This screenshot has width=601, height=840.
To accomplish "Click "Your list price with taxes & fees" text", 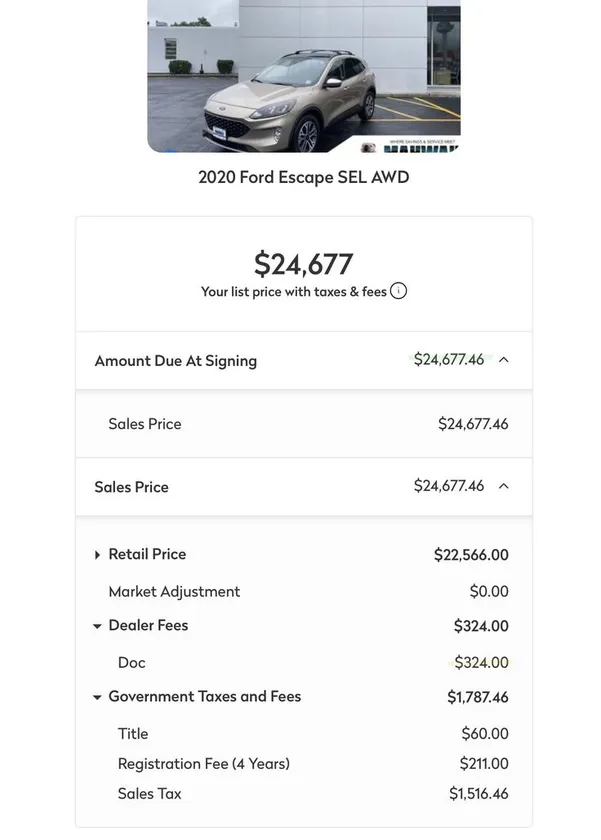I will pos(293,292).
